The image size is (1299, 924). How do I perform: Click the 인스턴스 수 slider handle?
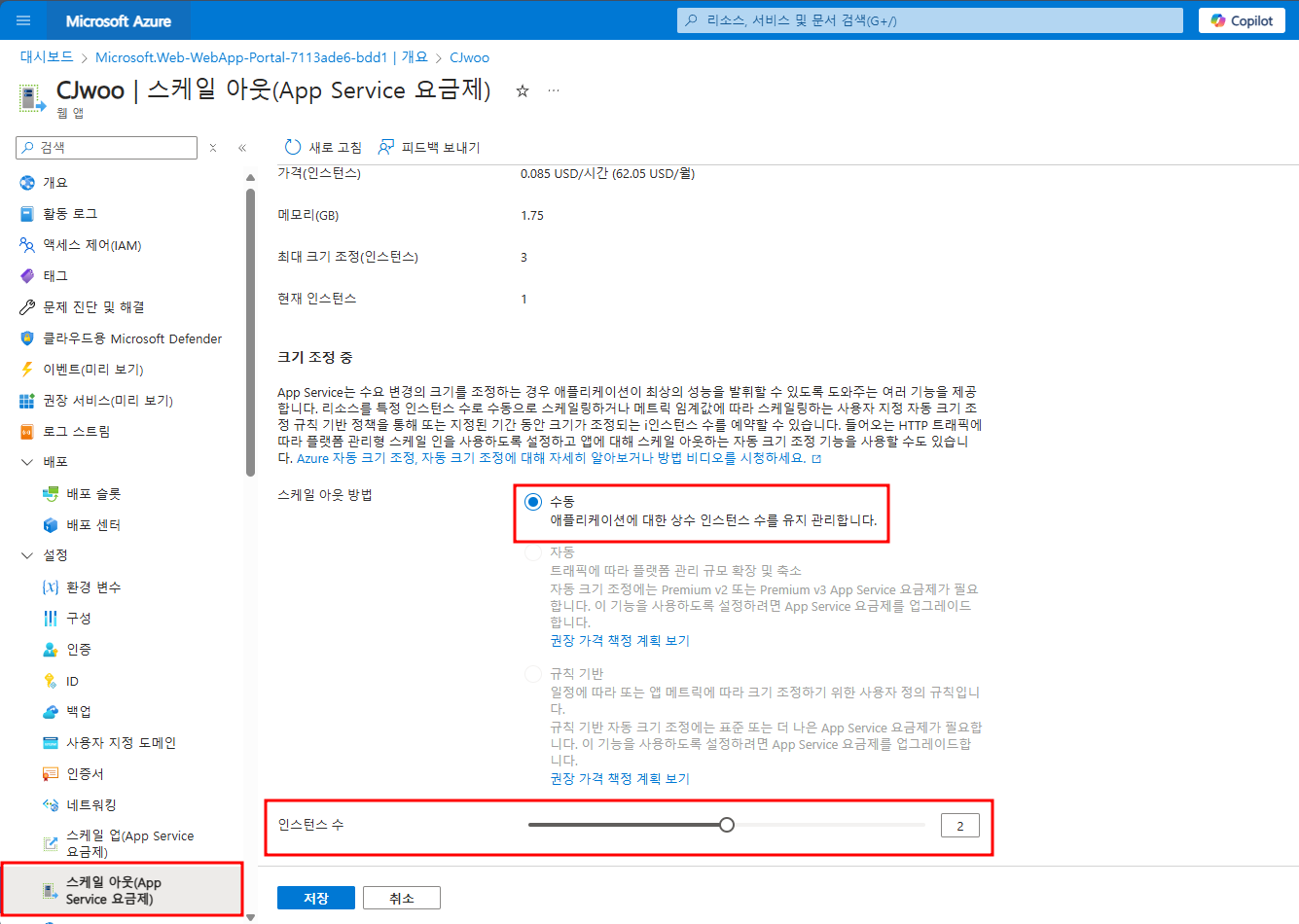click(x=727, y=825)
